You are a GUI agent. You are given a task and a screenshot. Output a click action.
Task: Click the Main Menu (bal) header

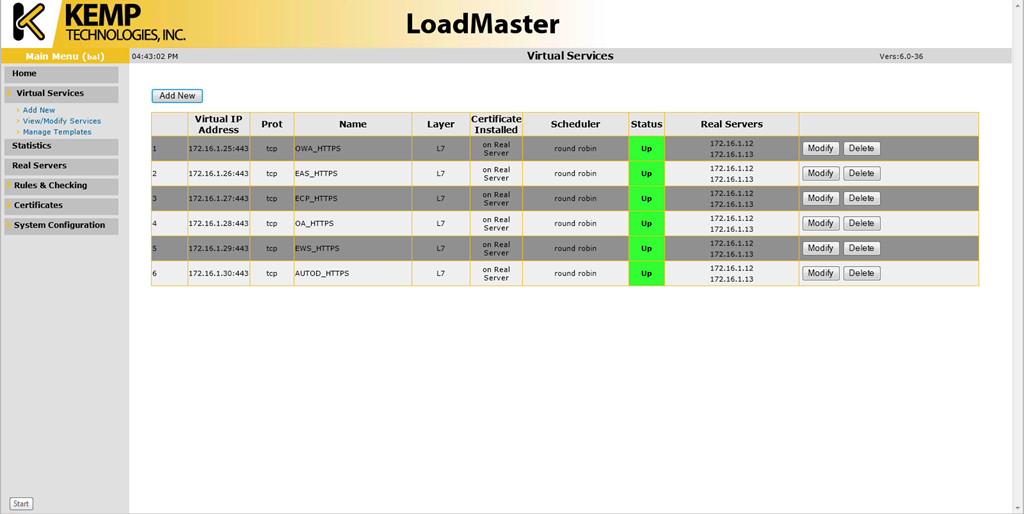pos(65,56)
